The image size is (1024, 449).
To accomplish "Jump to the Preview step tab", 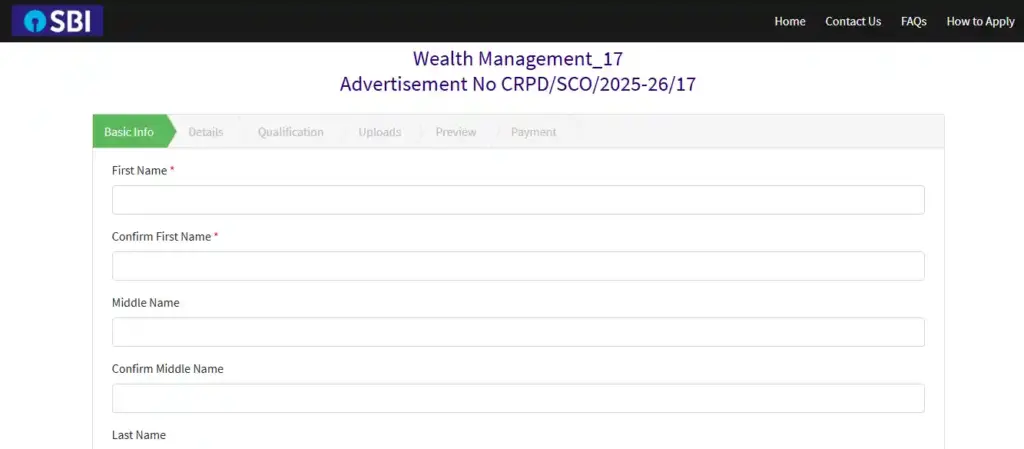I will [x=455, y=132].
